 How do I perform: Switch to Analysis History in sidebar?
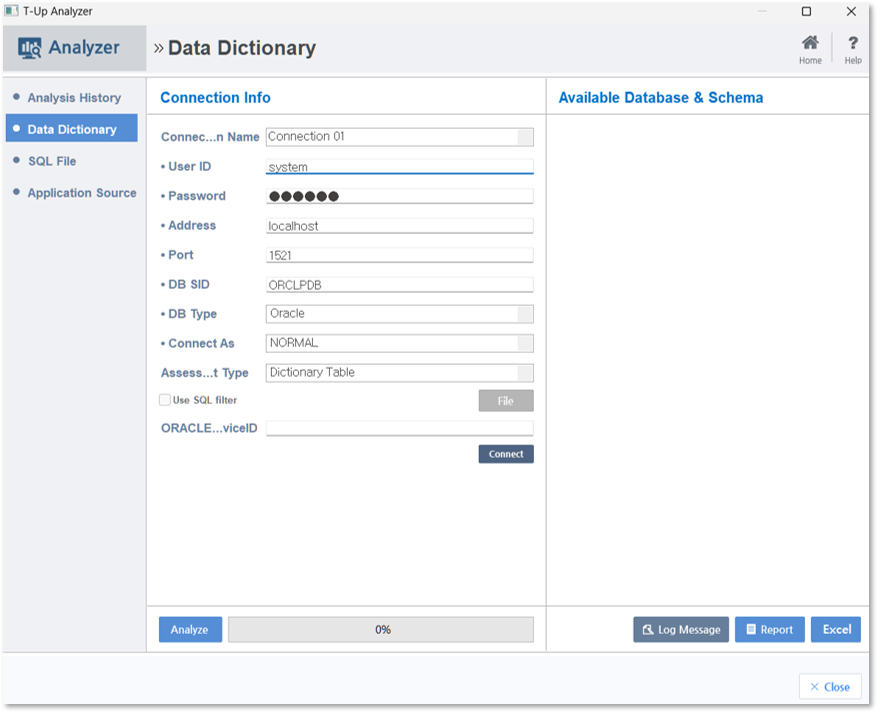74,98
